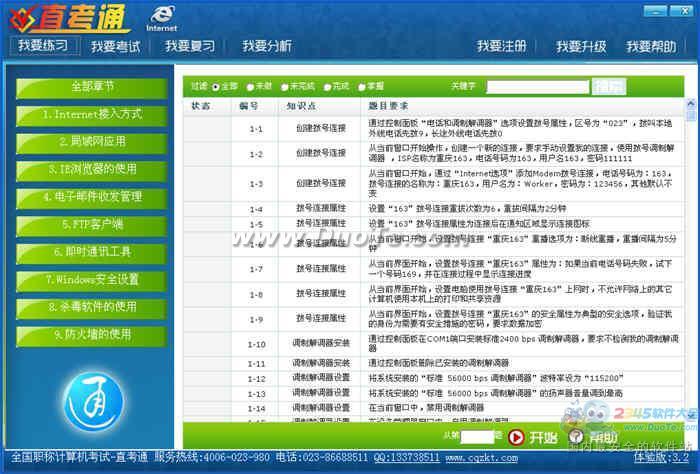700x474 pixels.
Task: Choose chapter 9. 防火墙的使用
Action: pyautogui.click(x=92, y=336)
